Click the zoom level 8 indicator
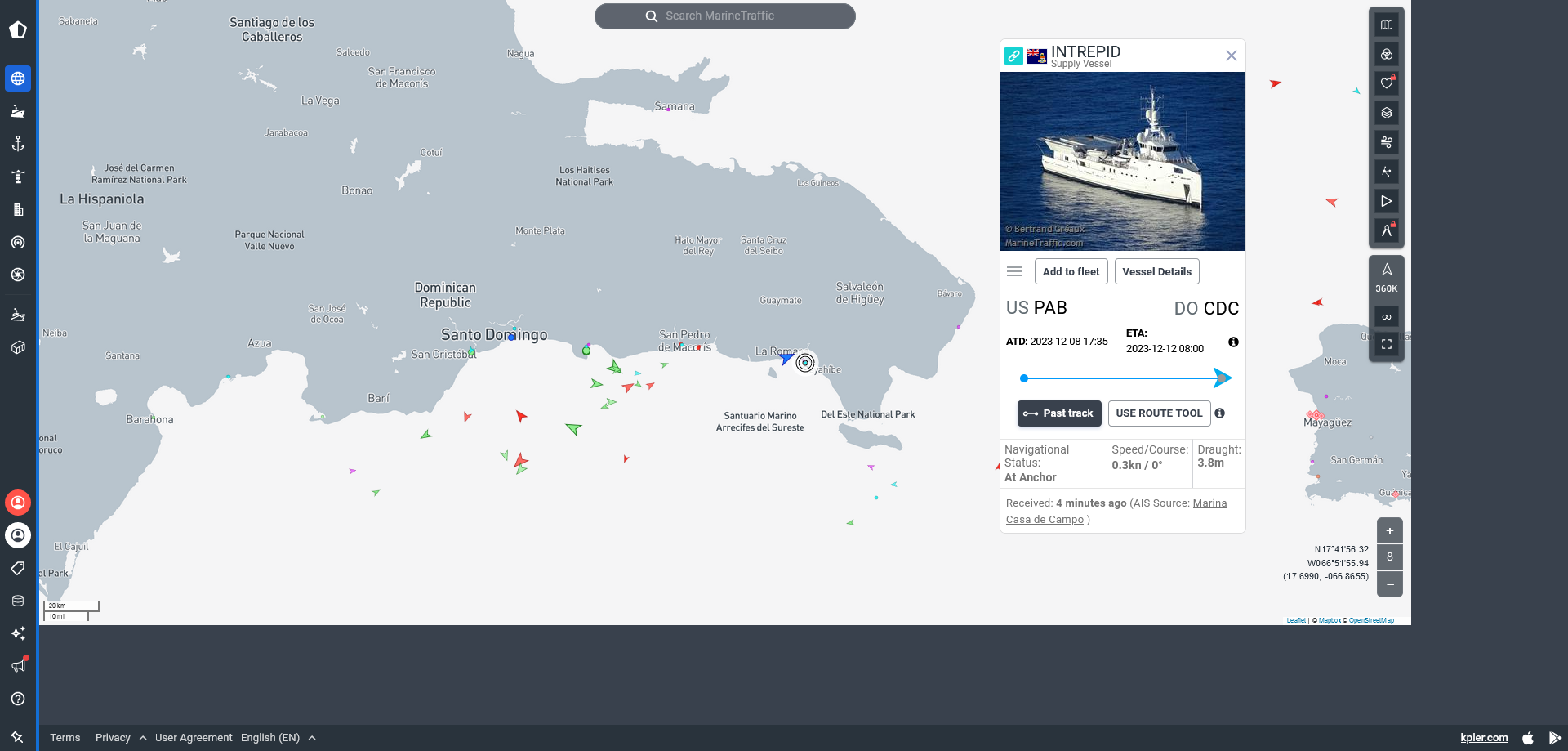 click(1390, 557)
